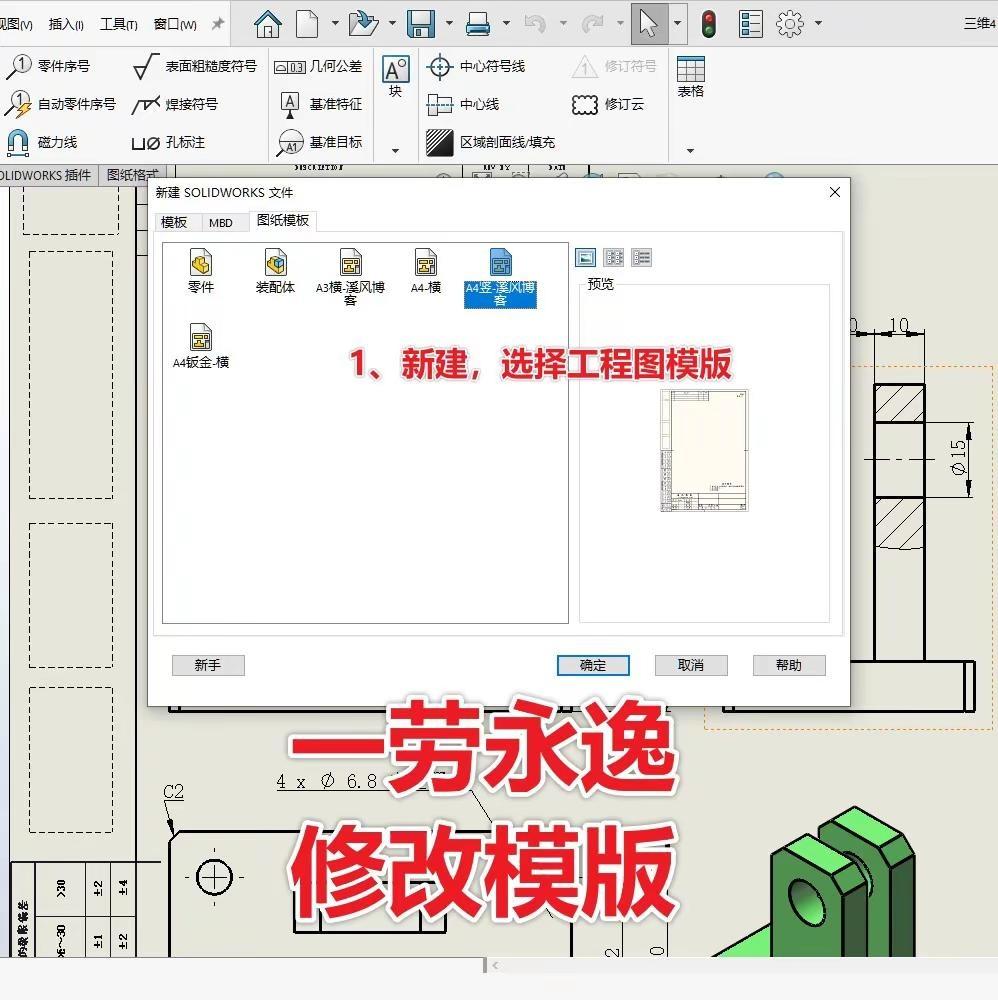Viewport: 998px width, 1000px height.
Task: Expand the 块 block dropdown arrow
Action: [395, 151]
